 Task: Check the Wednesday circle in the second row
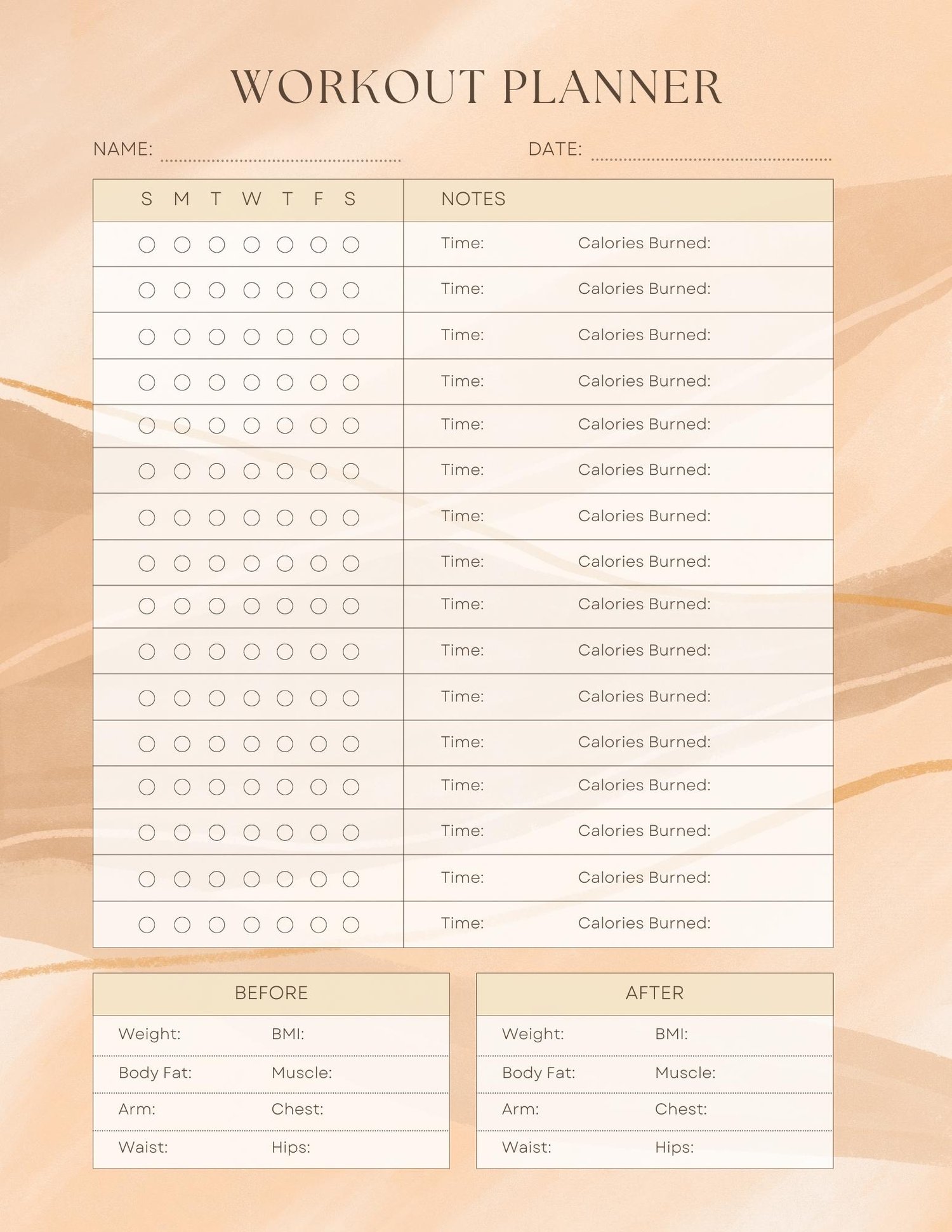tap(251, 290)
